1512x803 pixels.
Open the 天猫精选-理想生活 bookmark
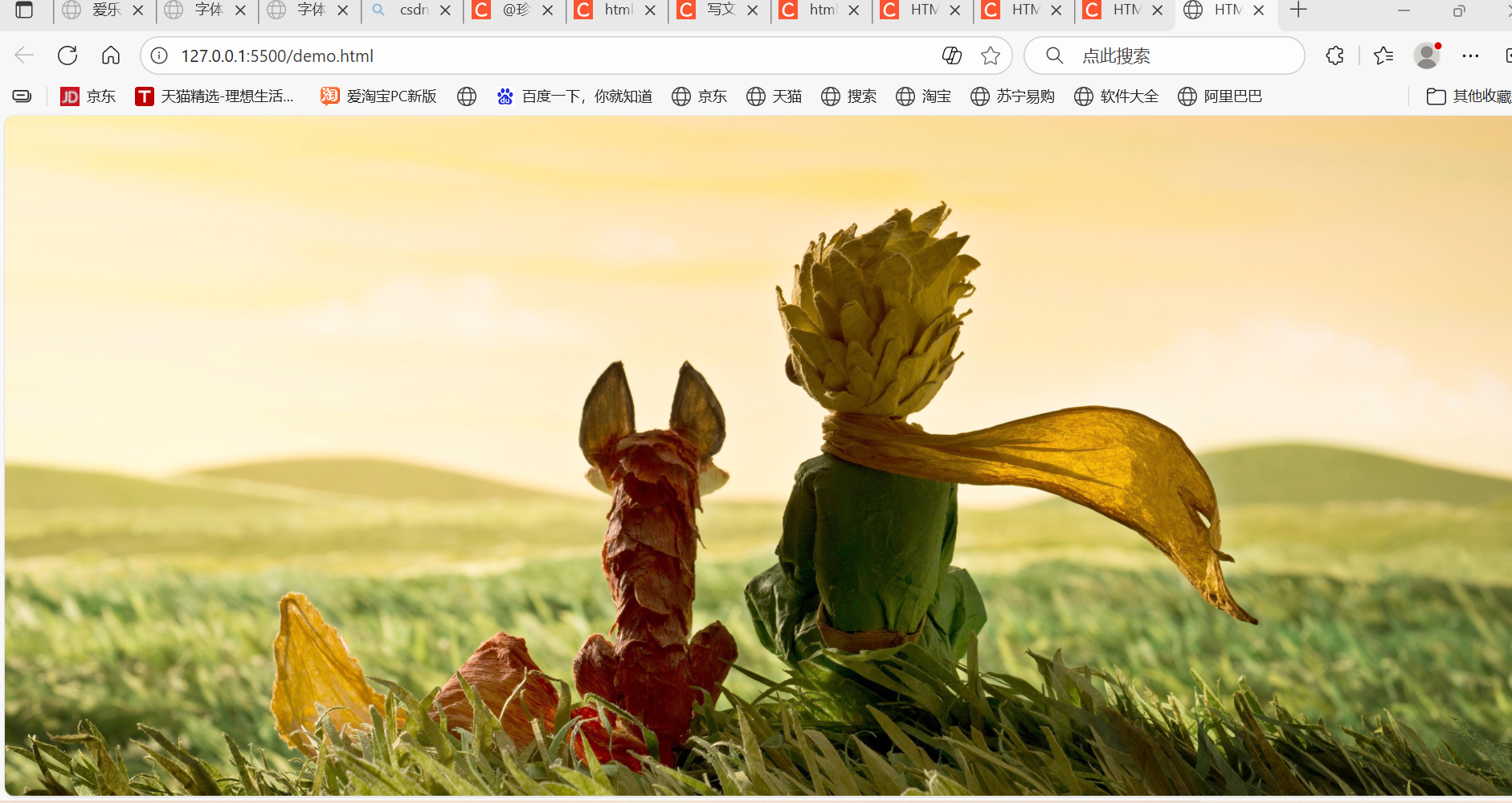click(x=215, y=96)
